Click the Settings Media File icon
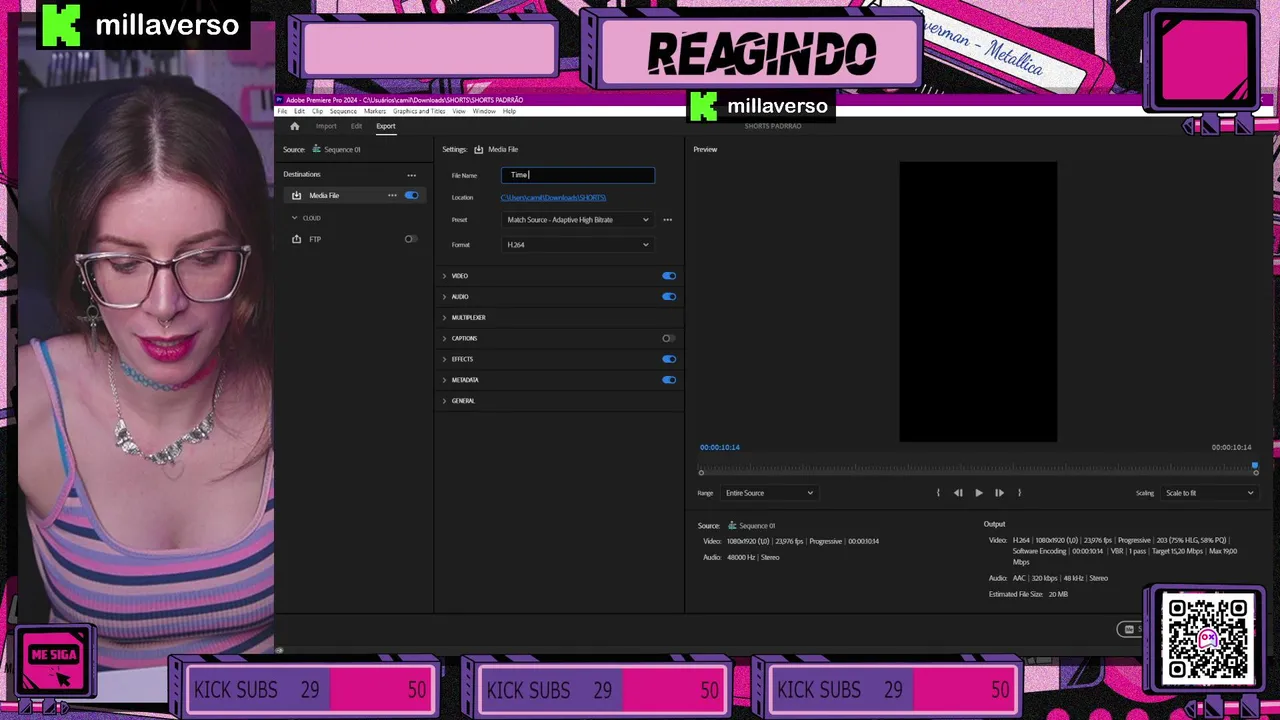The width and height of the screenshot is (1280, 720). 478,149
